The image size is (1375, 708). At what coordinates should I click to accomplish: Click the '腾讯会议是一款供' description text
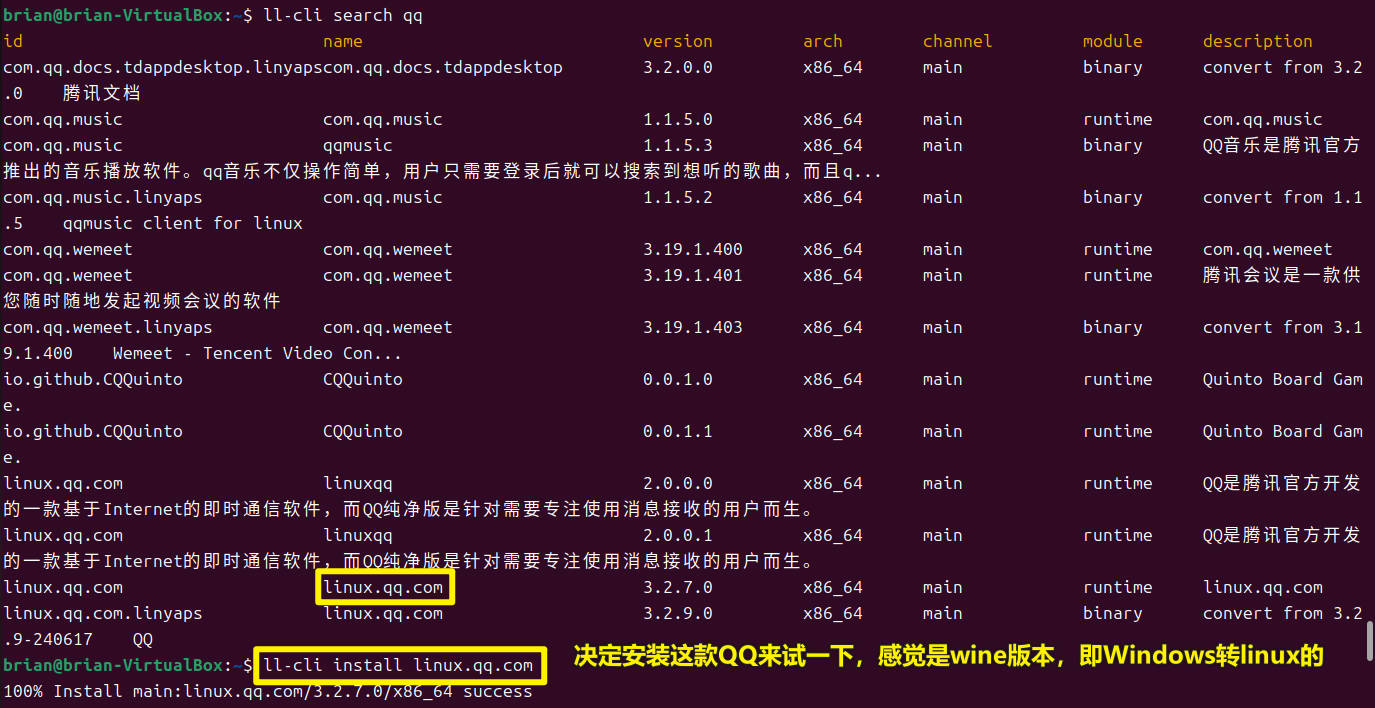click(x=1282, y=276)
